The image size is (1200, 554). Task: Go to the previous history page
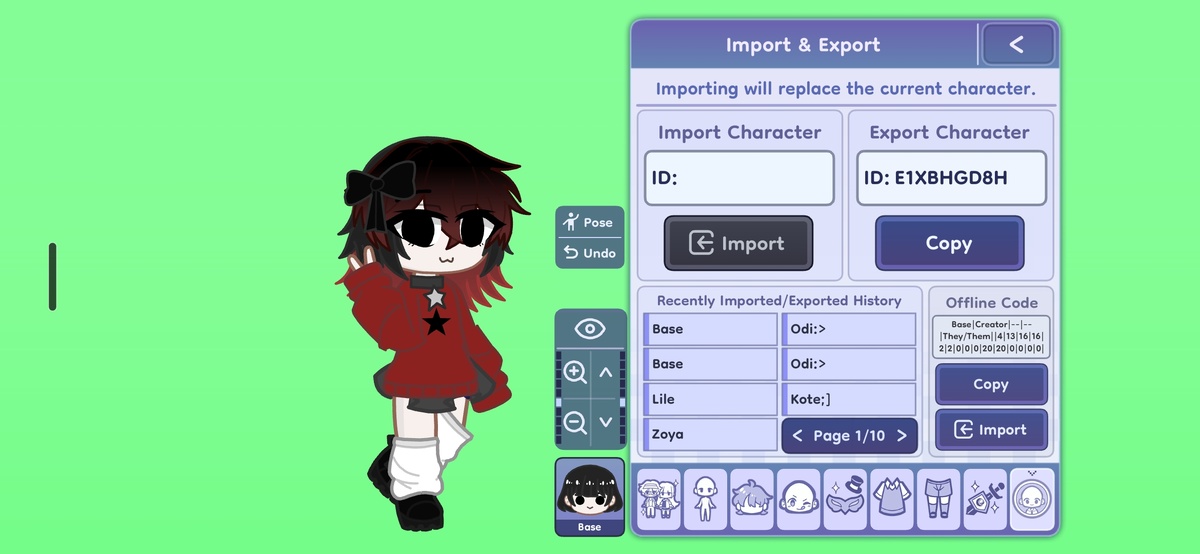click(x=797, y=436)
